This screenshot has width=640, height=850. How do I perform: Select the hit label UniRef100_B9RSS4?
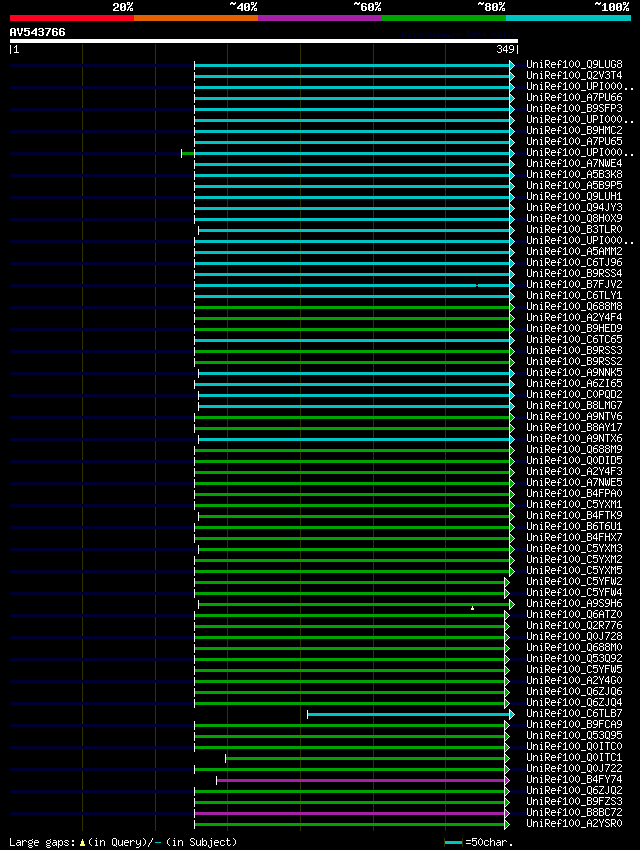(574, 273)
